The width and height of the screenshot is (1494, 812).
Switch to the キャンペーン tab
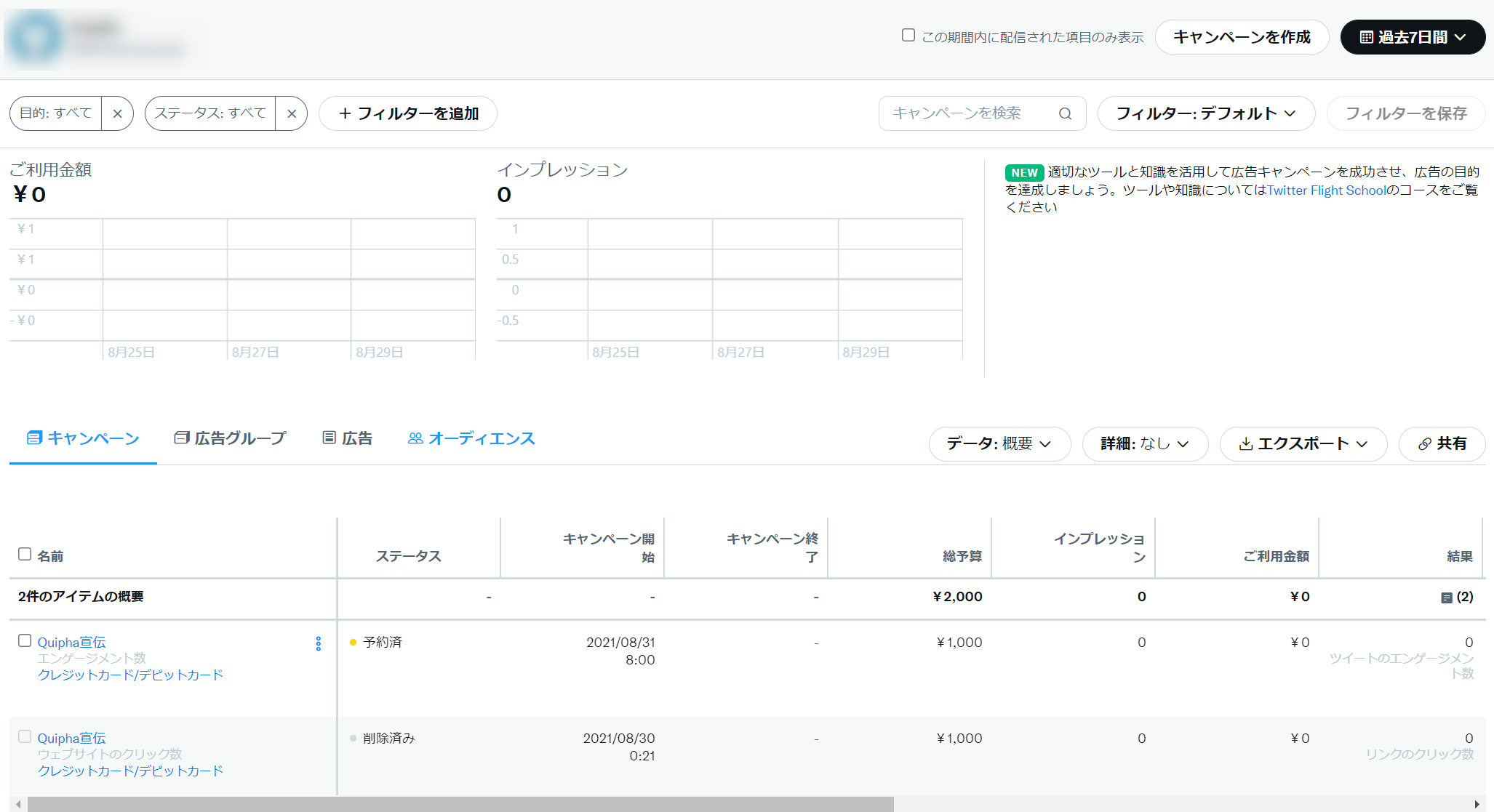(x=83, y=438)
